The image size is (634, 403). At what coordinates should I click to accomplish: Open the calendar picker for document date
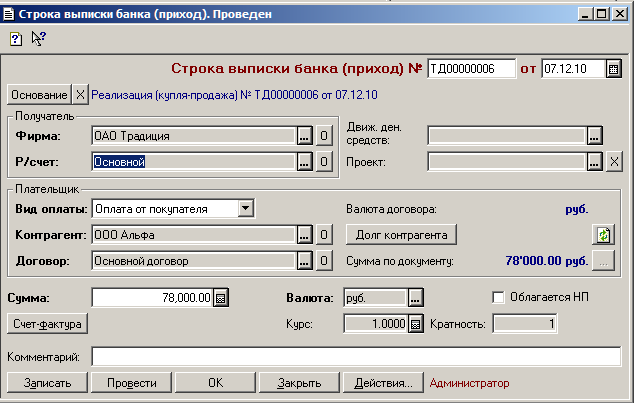(x=613, y=69)
